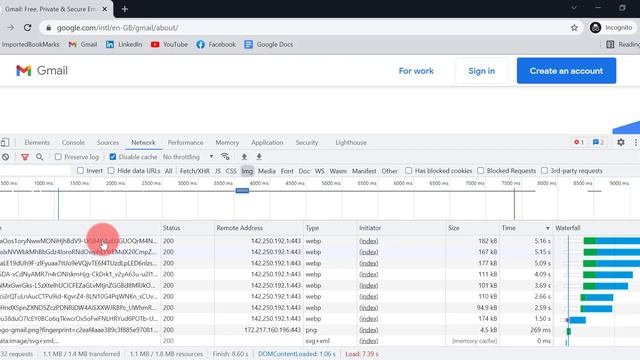Reload the page with the refresh icon
640x360 pixels.
click(27, 28)
